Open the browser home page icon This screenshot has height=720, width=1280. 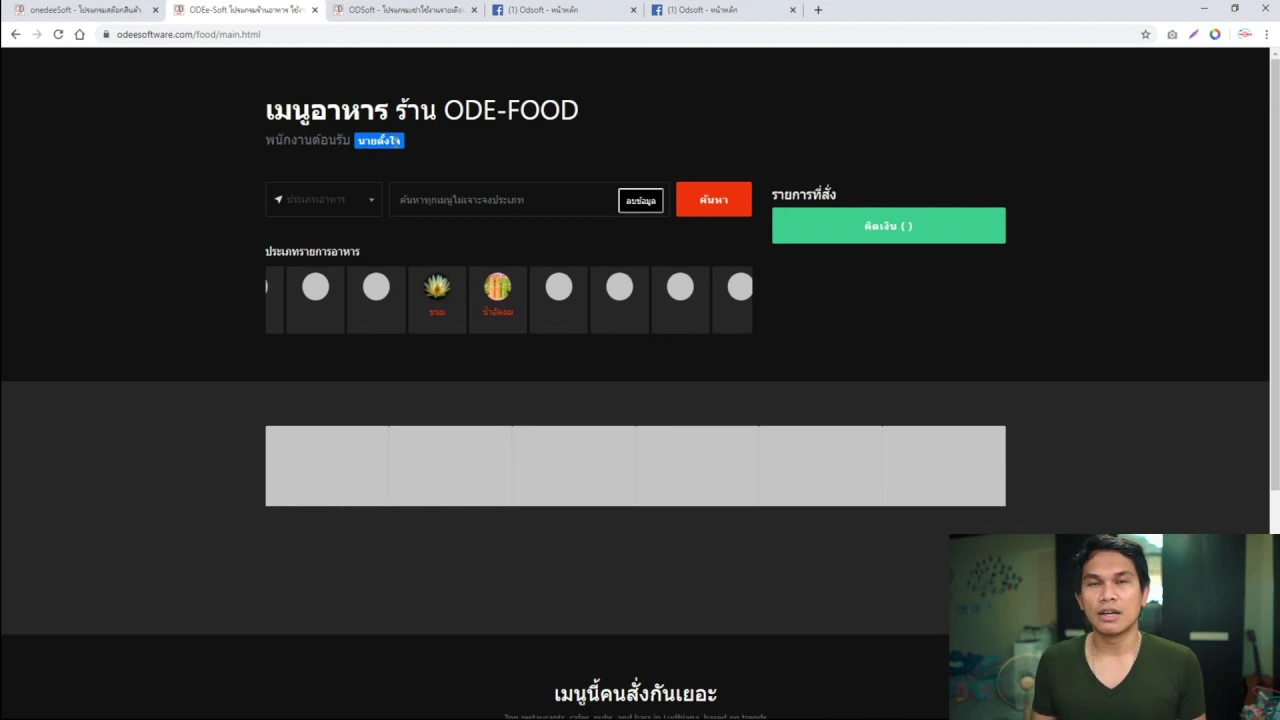80,34
